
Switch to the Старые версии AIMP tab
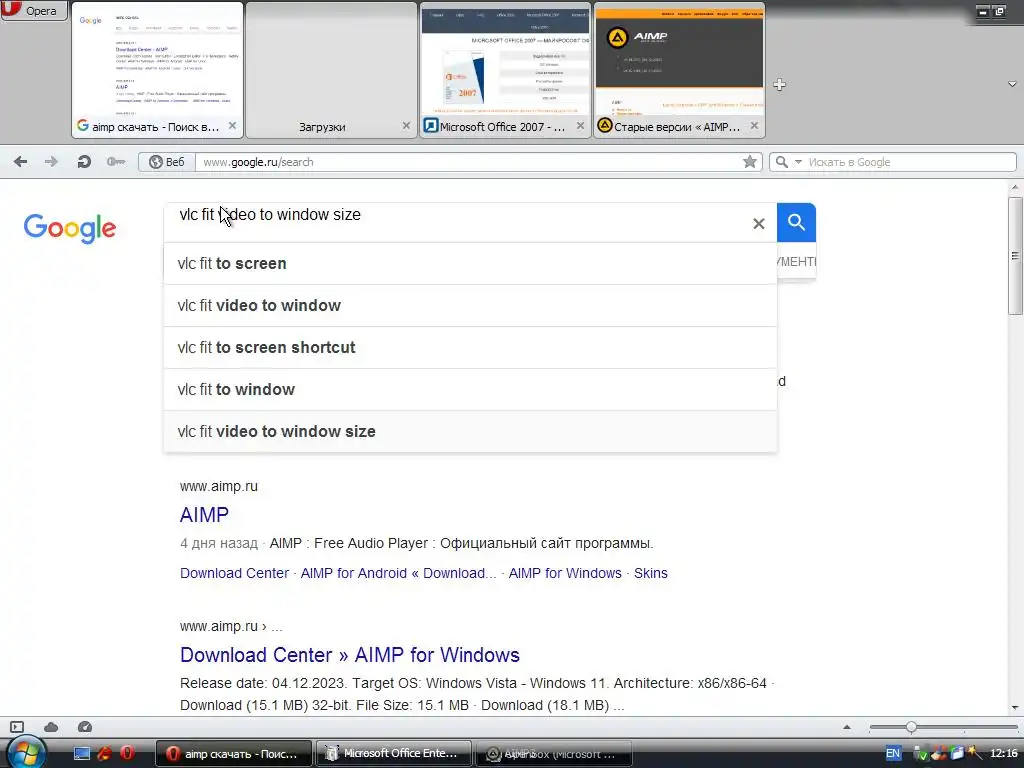[x=679, y=70]
